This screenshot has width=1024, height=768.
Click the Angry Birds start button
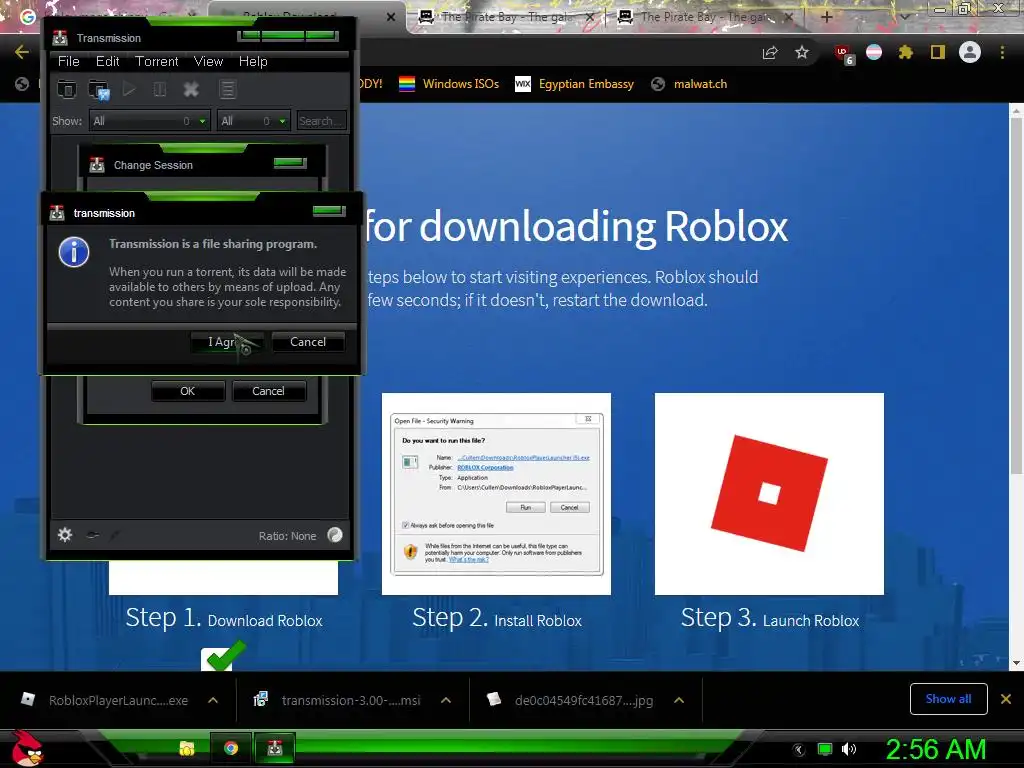[x=28, y=748]
